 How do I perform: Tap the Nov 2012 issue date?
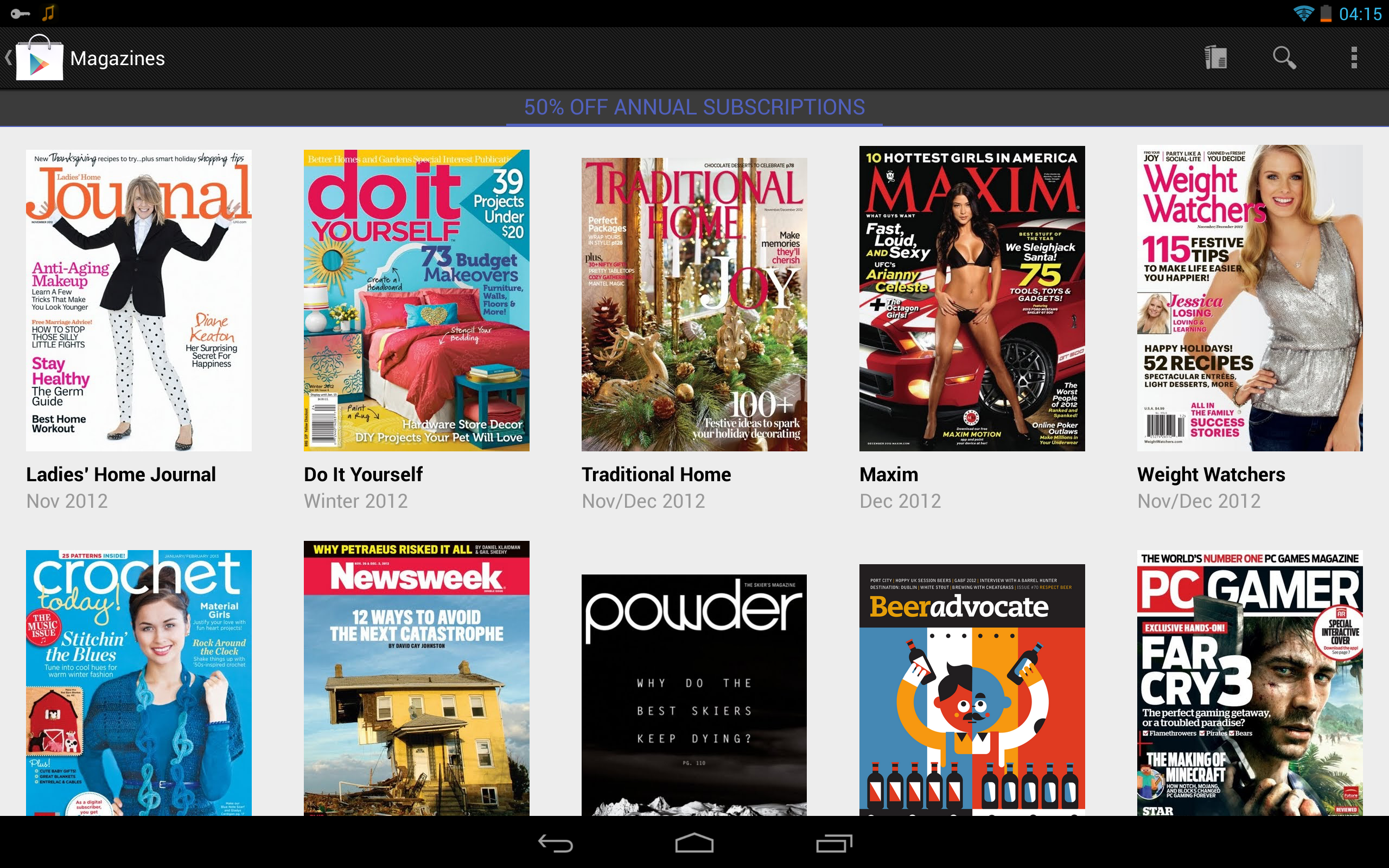pyautogui.click(x=67, y=501)
